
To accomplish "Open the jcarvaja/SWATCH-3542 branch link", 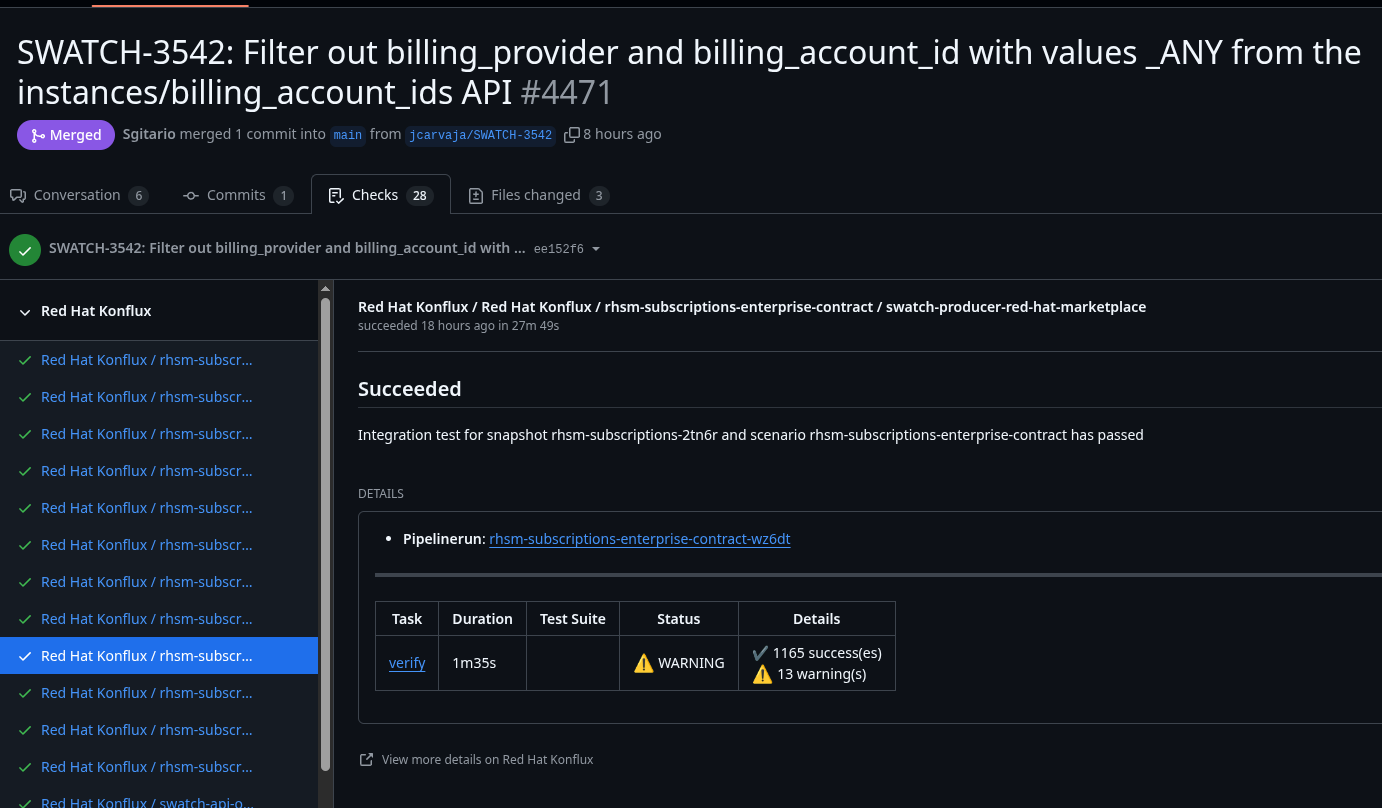I will pyautogui.click(x=480, y=135).
